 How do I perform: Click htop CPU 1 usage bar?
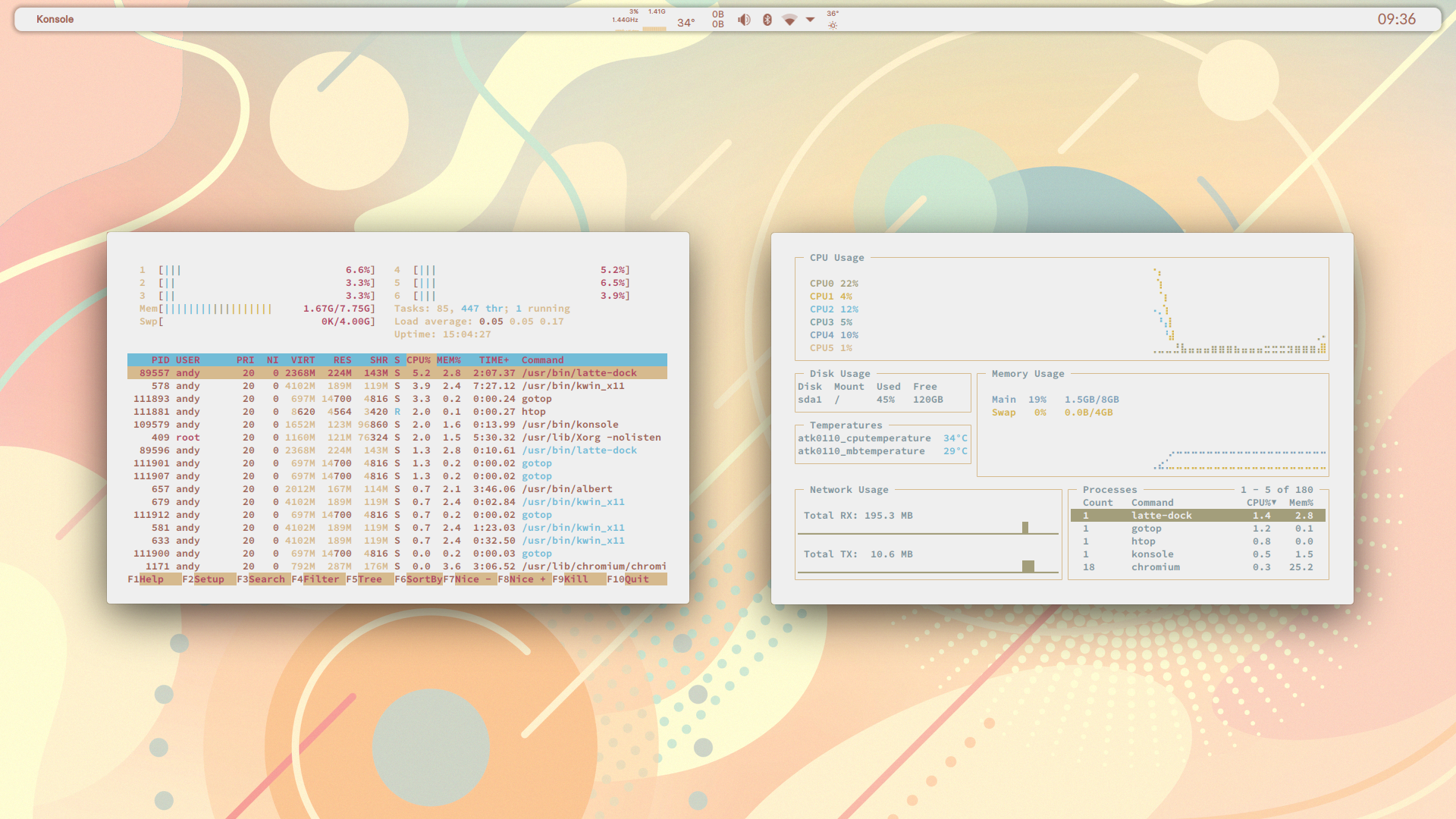point(257,270)
